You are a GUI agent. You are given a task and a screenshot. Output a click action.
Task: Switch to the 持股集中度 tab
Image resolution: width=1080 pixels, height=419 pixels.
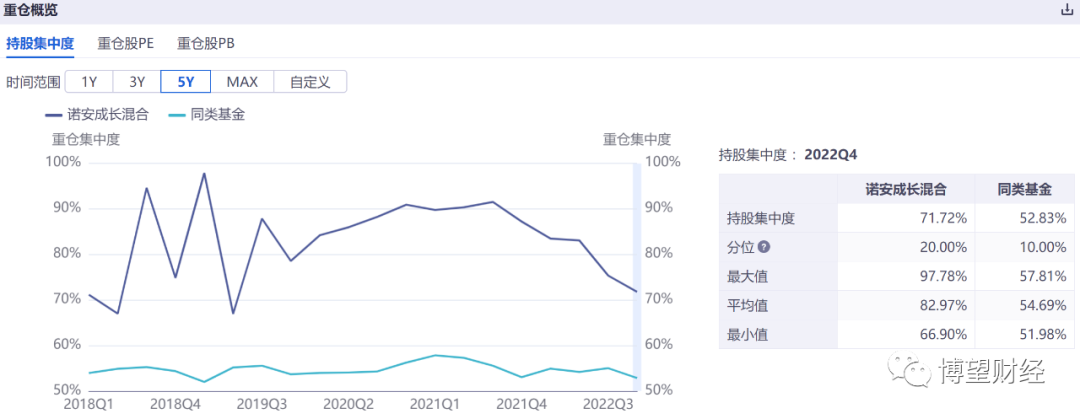click(39, 43)
